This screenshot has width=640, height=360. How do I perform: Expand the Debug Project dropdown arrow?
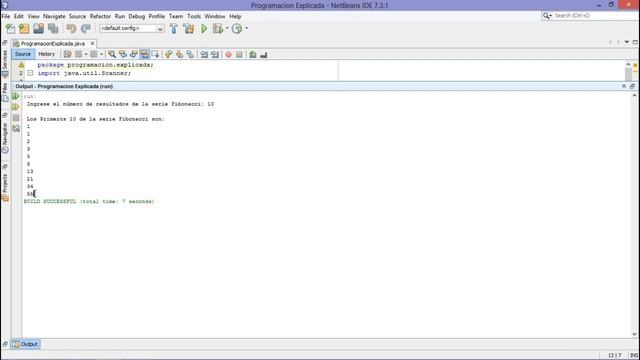tap(227, 29)
